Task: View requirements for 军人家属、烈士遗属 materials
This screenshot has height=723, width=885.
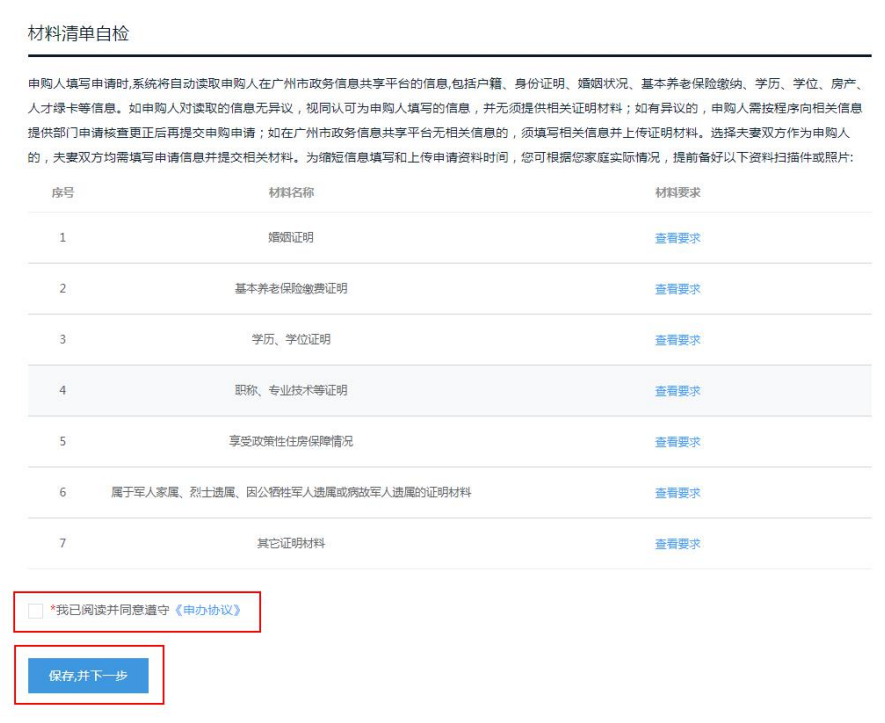Action: pyautogui.click(x=677, y=493)
